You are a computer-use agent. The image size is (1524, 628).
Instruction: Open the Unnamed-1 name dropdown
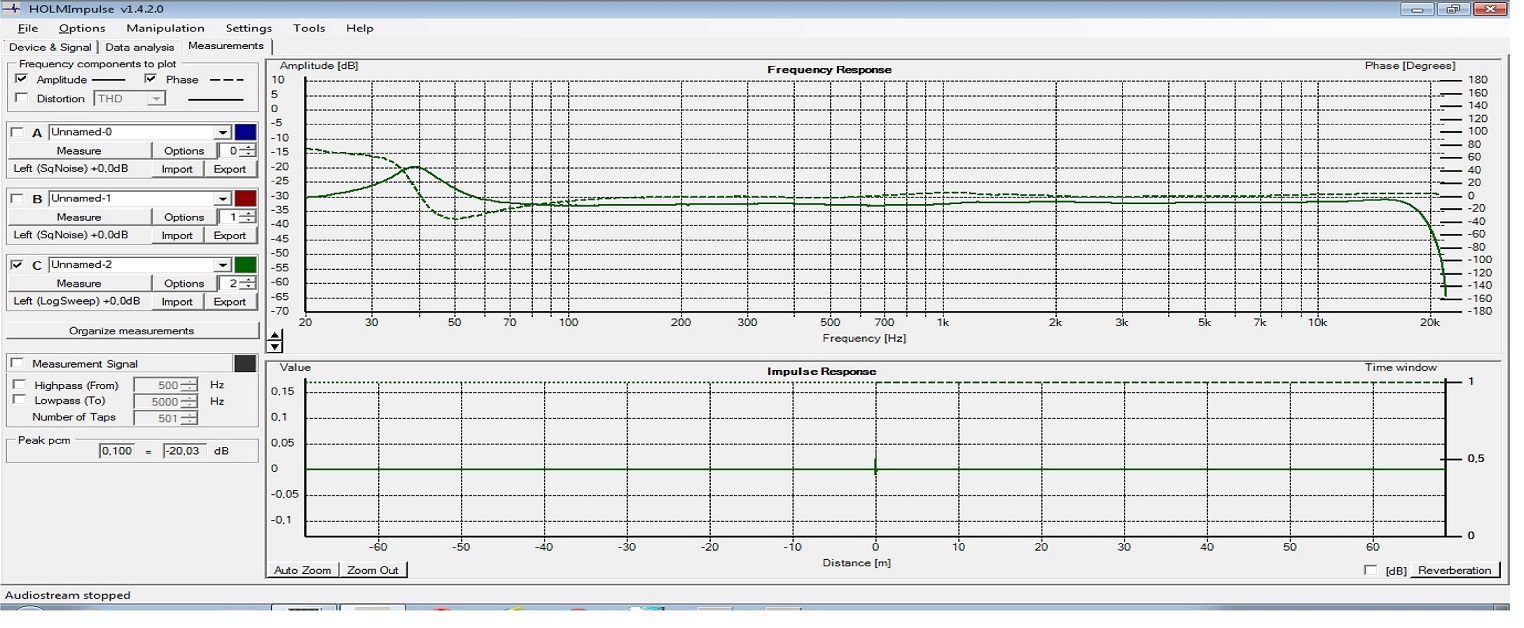click(222, 199)
